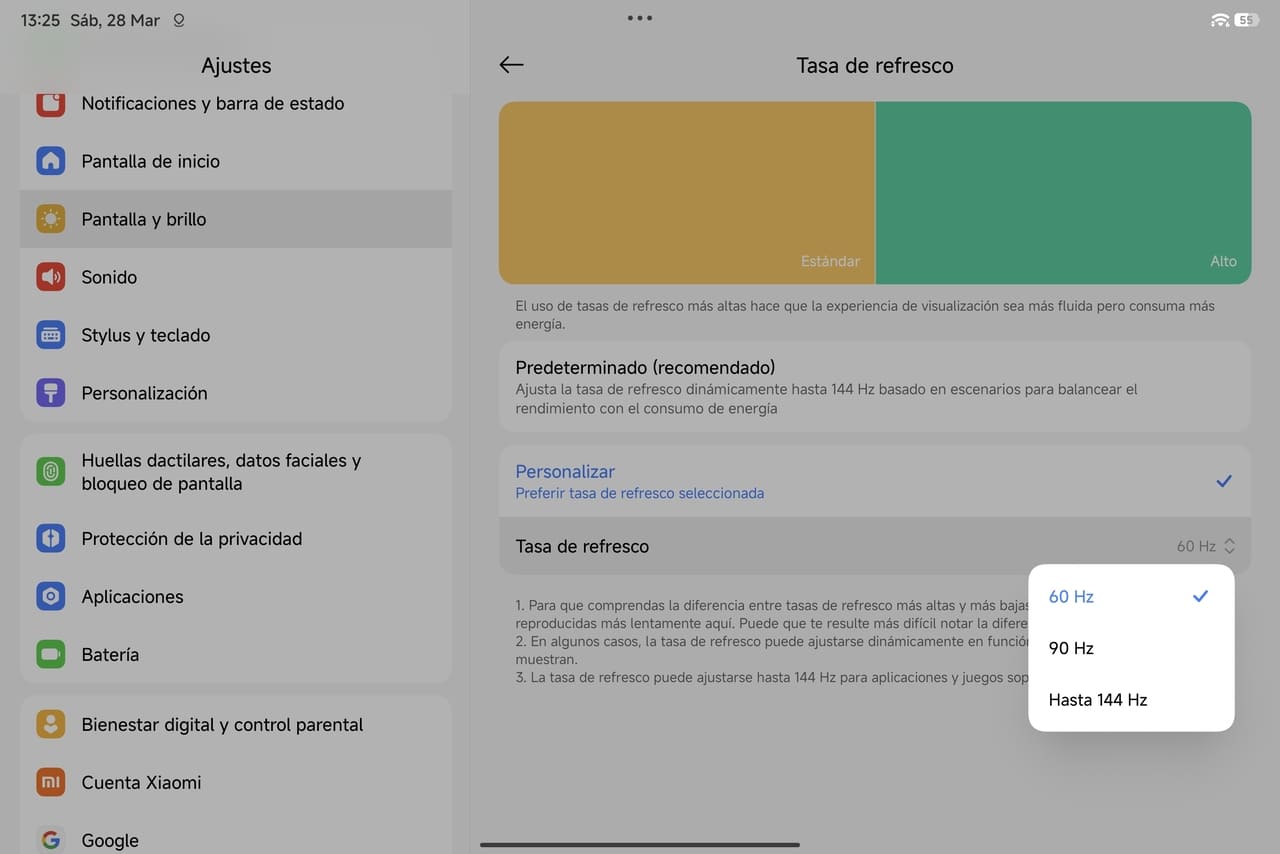
Task: Open Notificaciones y barra de estado
Action: pos(212,104)
